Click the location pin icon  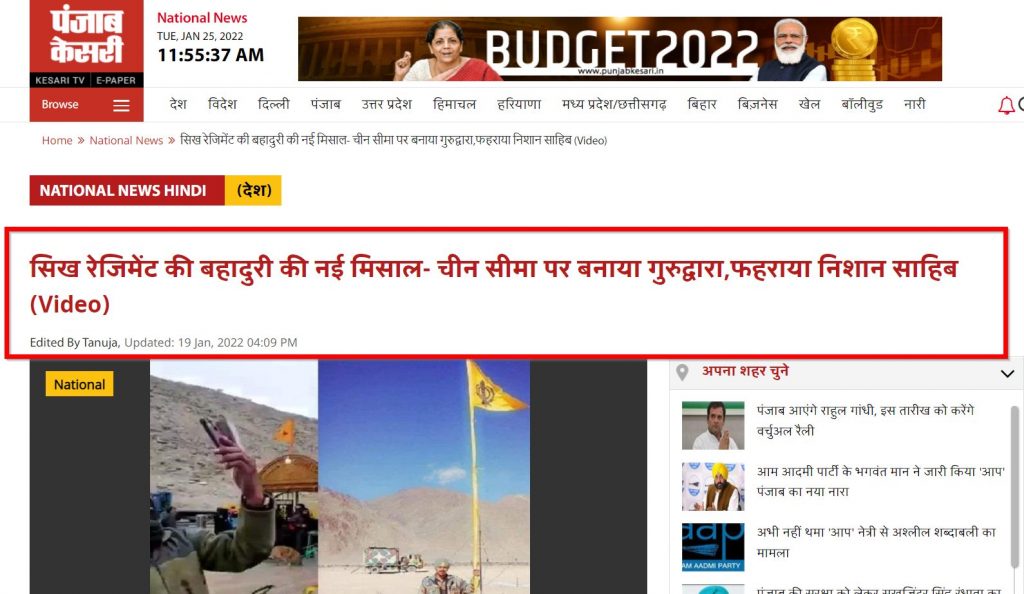(x=682, y=373)
